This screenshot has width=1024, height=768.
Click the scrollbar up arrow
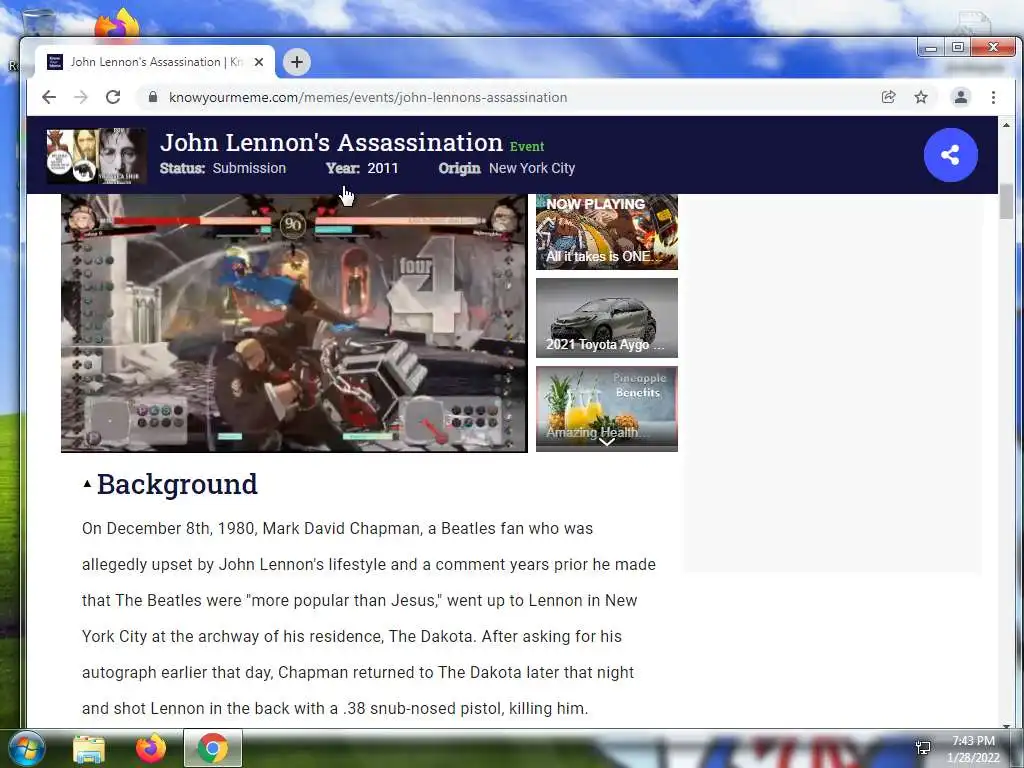click(1006, 125)
